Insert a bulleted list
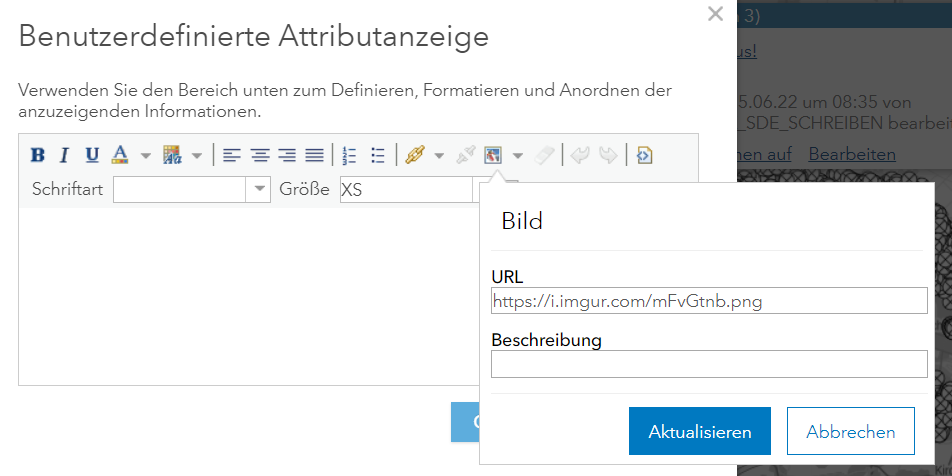 coord(378,155)
